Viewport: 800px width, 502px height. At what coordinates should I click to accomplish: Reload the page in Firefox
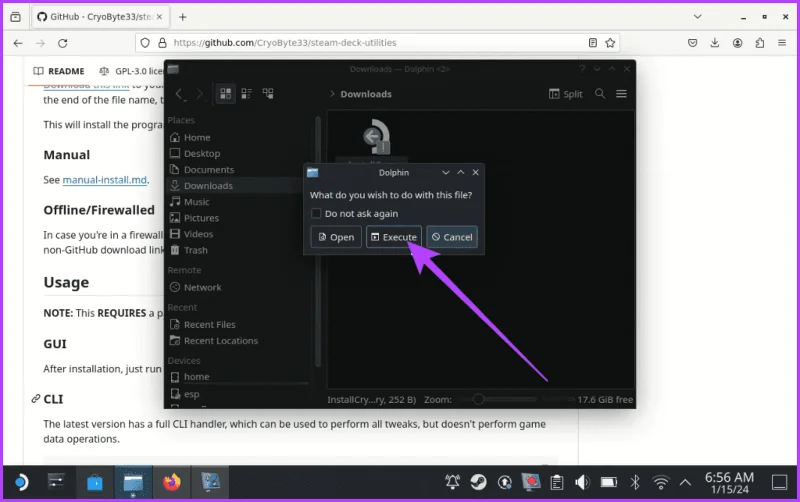[63, 43]
